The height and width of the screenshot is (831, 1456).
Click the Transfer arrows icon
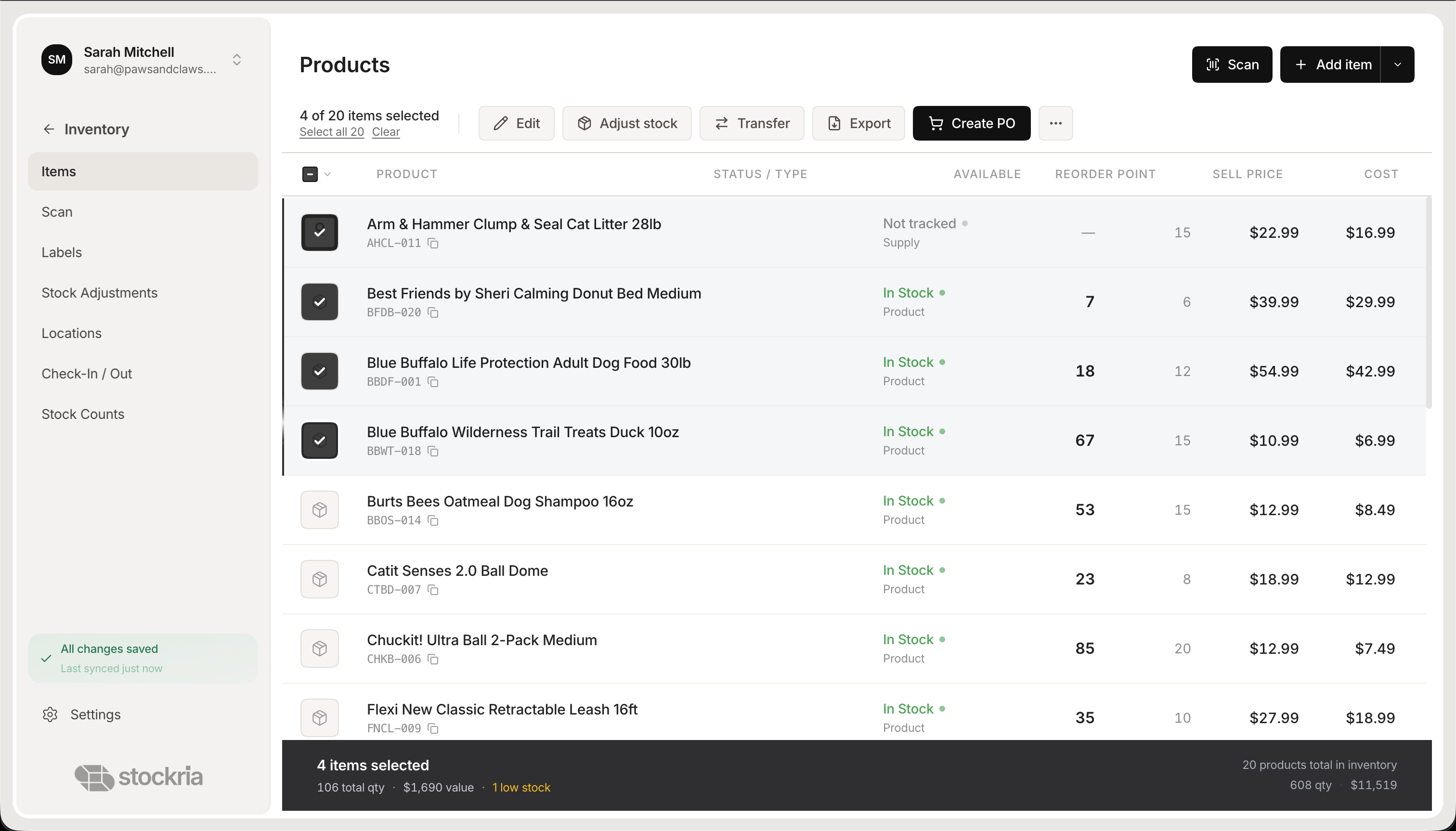[x=721, y=123]
